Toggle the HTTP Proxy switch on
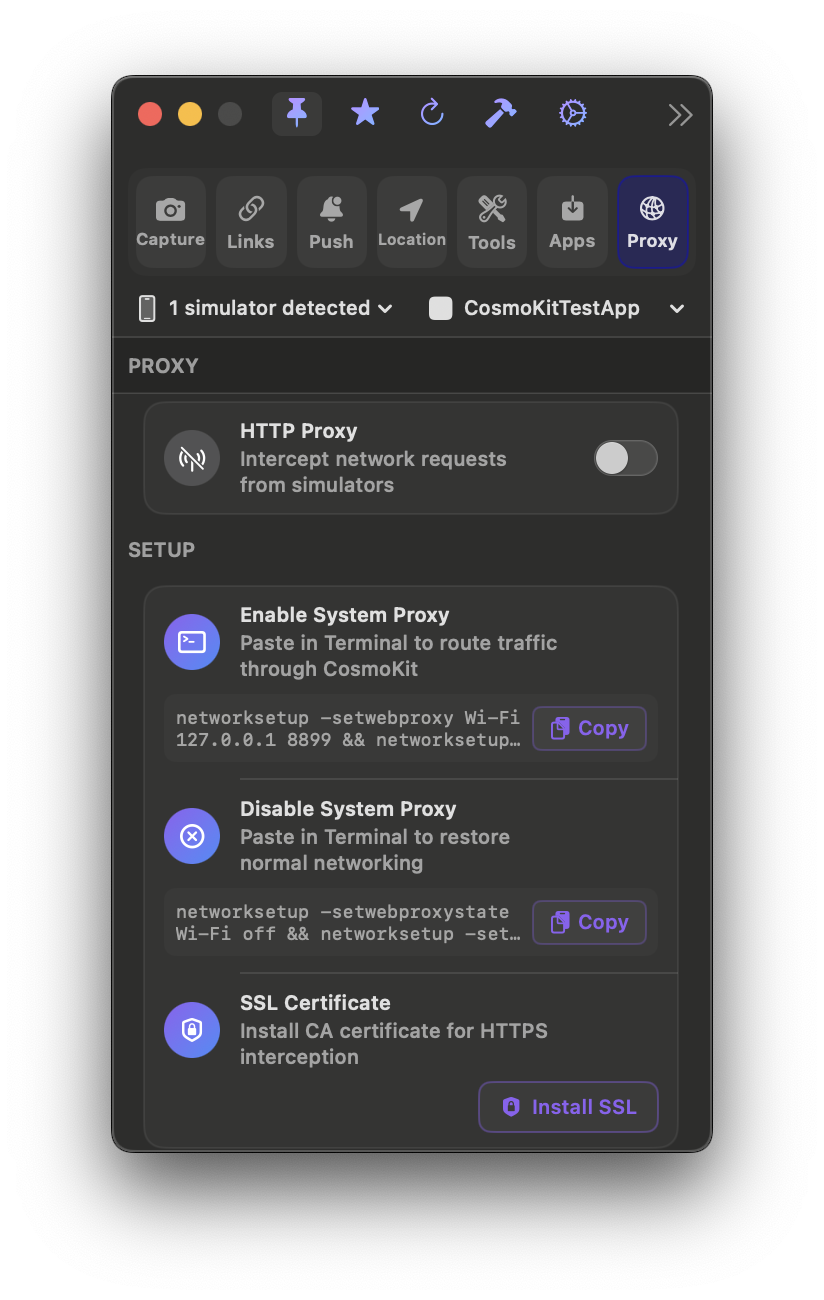824x1300 pixels. point(626,458)
